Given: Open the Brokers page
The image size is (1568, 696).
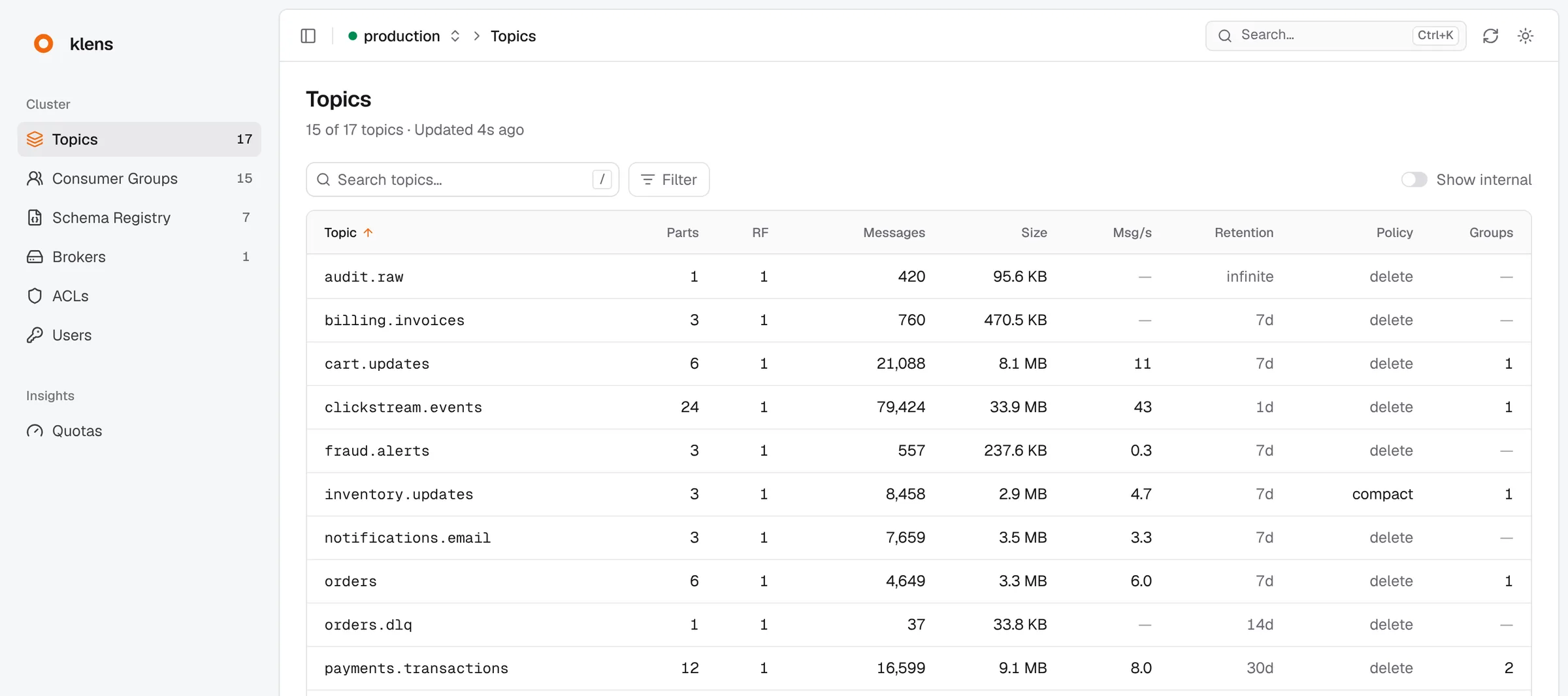Looking at the screenshot, I should click(139, 257).
